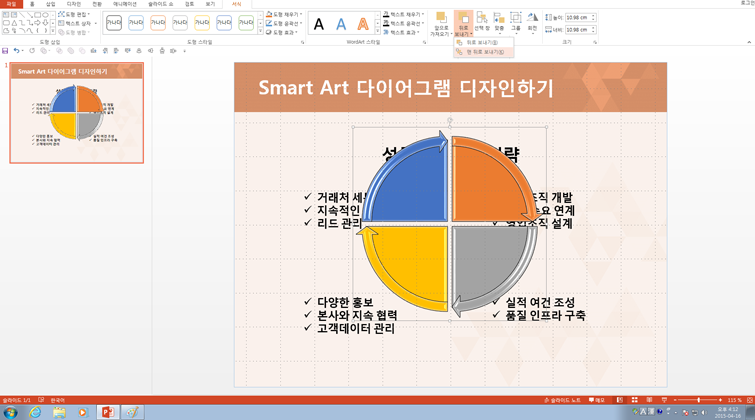755x420 pixels.
Task: Apply the orange outlined WordArt A style
Action: [363, 24]
